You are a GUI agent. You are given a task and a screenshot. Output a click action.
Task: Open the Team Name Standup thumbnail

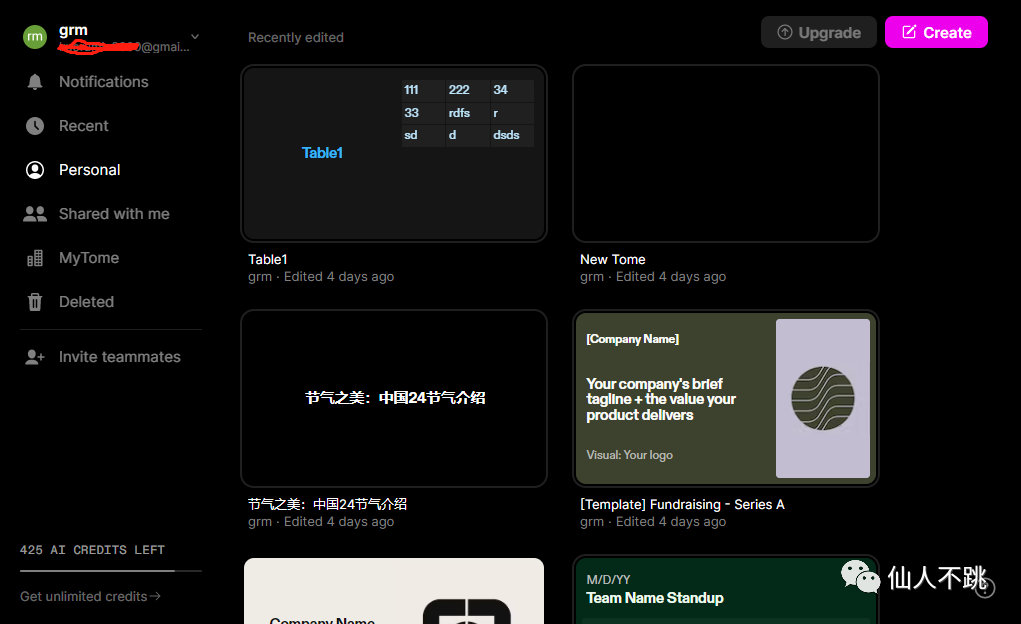coord(725,589)
